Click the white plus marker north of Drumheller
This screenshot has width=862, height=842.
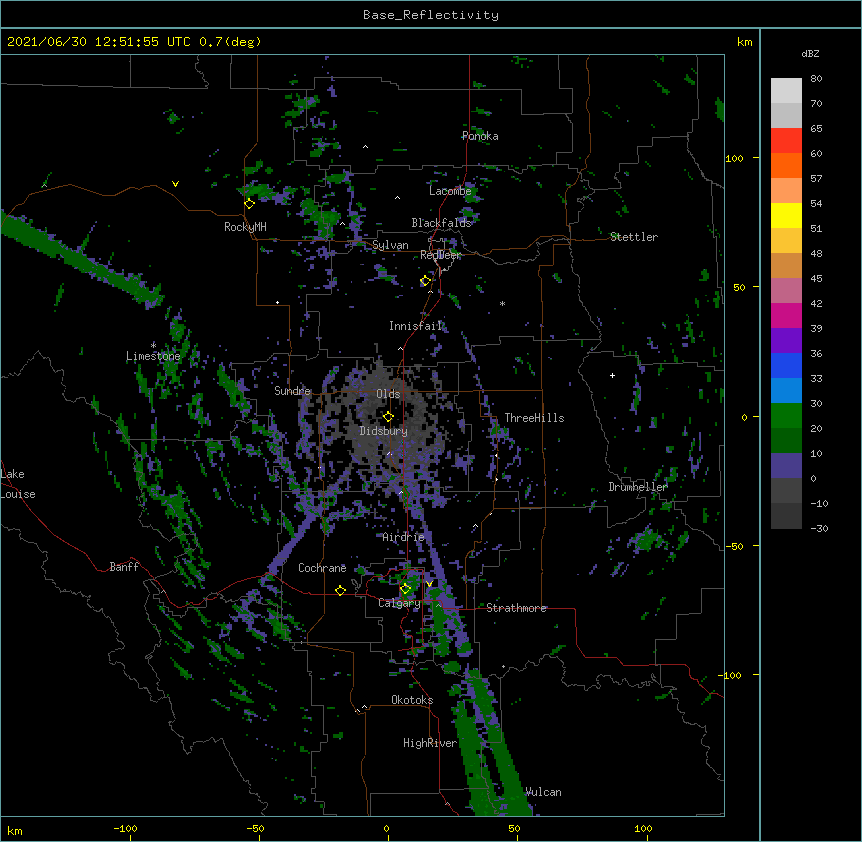(612, 375)
